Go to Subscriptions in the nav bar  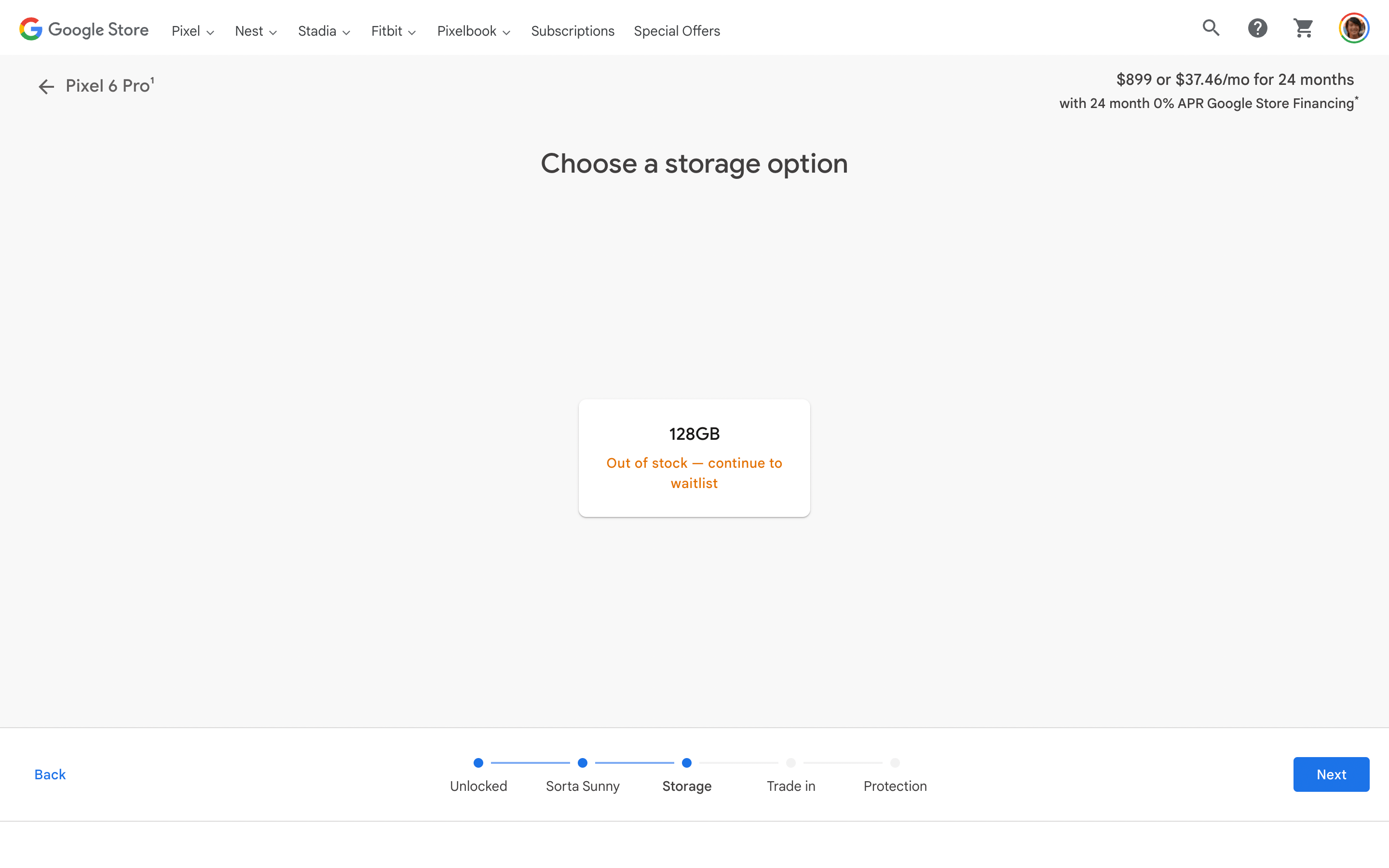click(x=572, y=31)
